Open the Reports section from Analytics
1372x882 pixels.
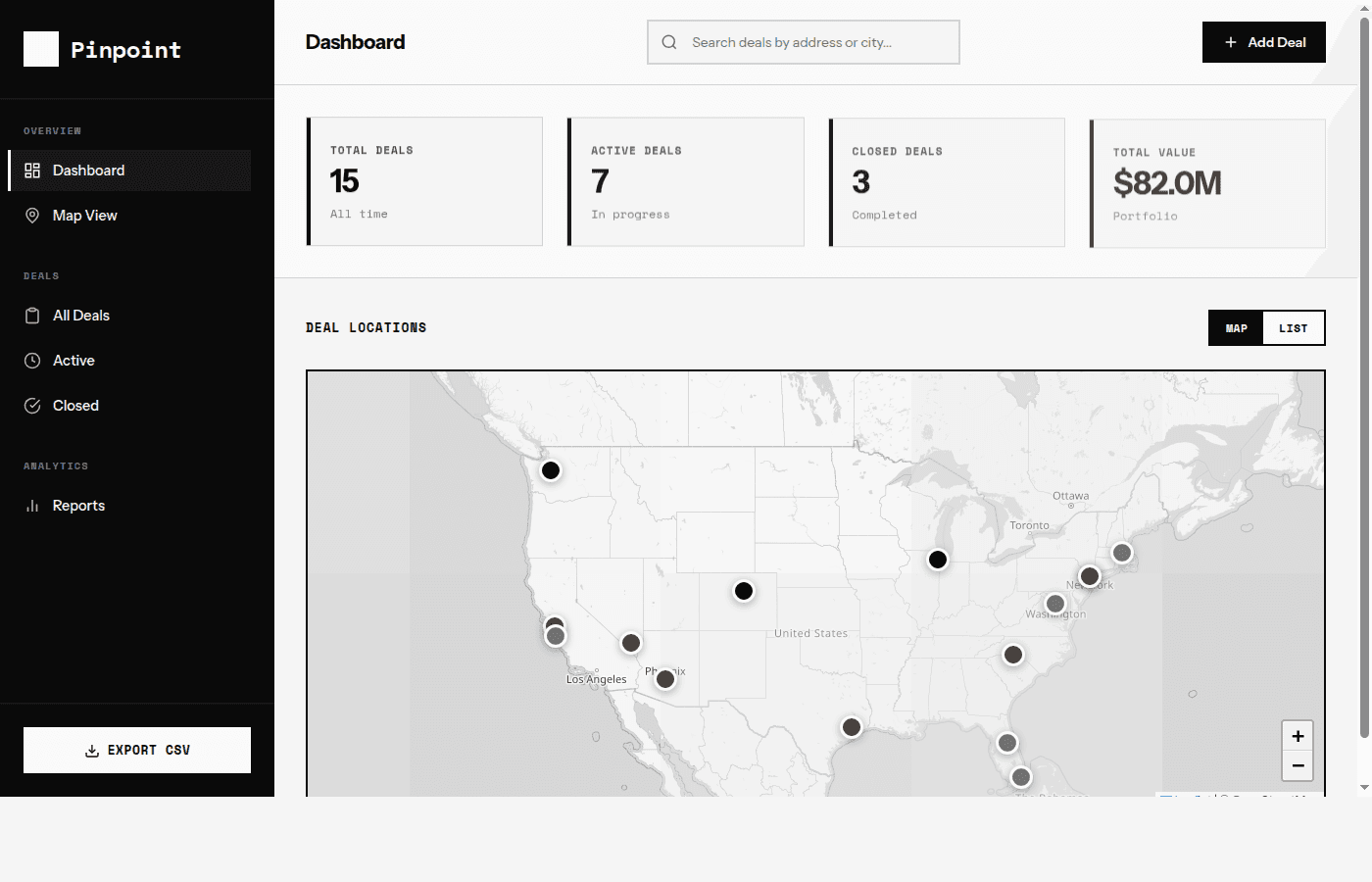78,505
